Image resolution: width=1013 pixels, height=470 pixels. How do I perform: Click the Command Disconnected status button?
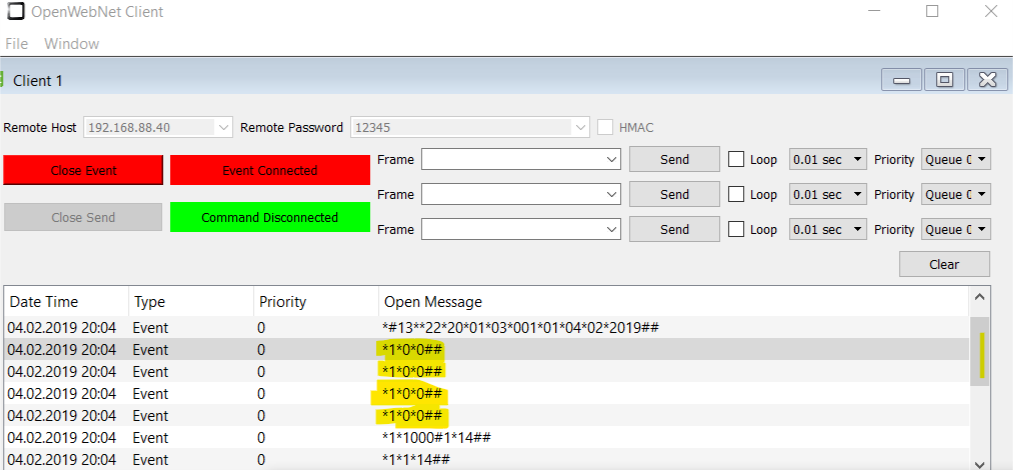pos(270,218)
